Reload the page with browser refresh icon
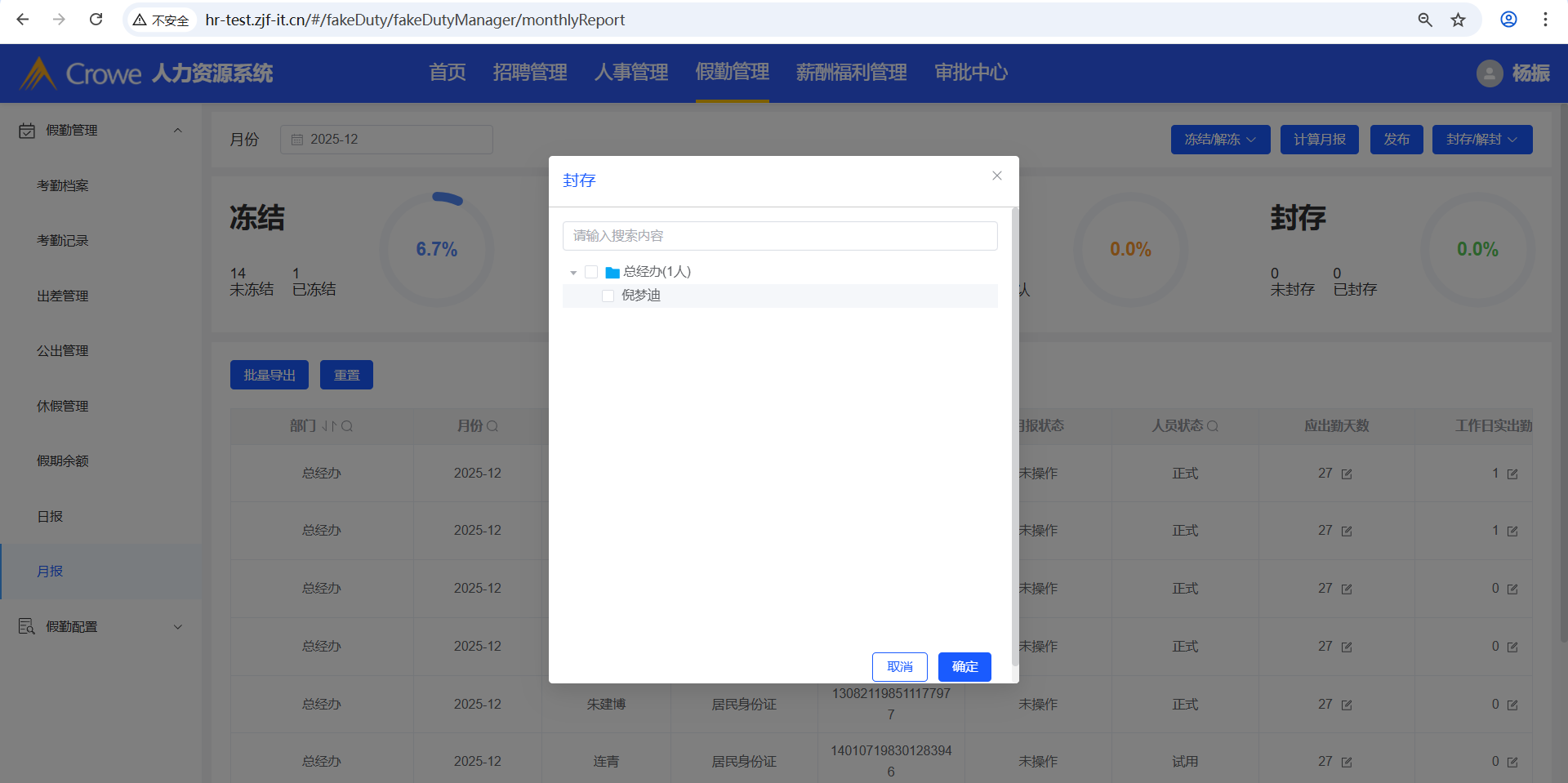1568x783 pixels. [x=96, y=20]
